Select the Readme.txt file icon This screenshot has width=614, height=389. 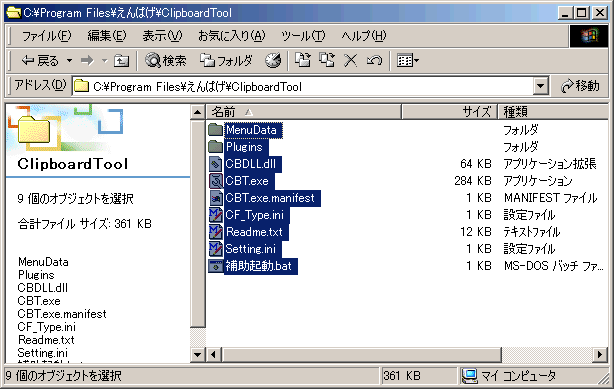(x=216, y=232)
